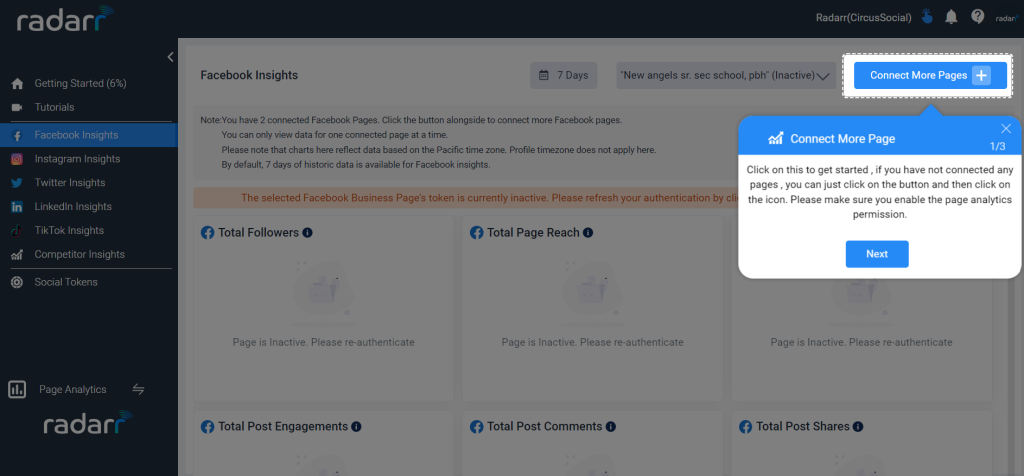Click the inactive token warning banner
Viewport: 1024px width, 476px height.
click(x=466, y=198)
